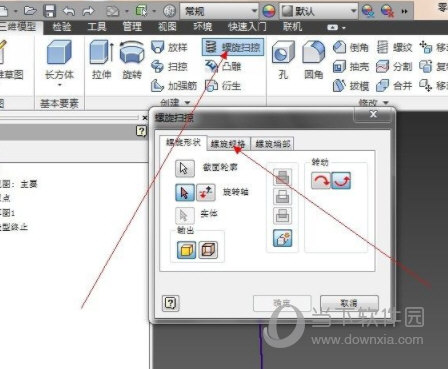Expand quick access toolbar overflow chevron
The width and height of the screenshot is (448, 369).
coord(404,11)
